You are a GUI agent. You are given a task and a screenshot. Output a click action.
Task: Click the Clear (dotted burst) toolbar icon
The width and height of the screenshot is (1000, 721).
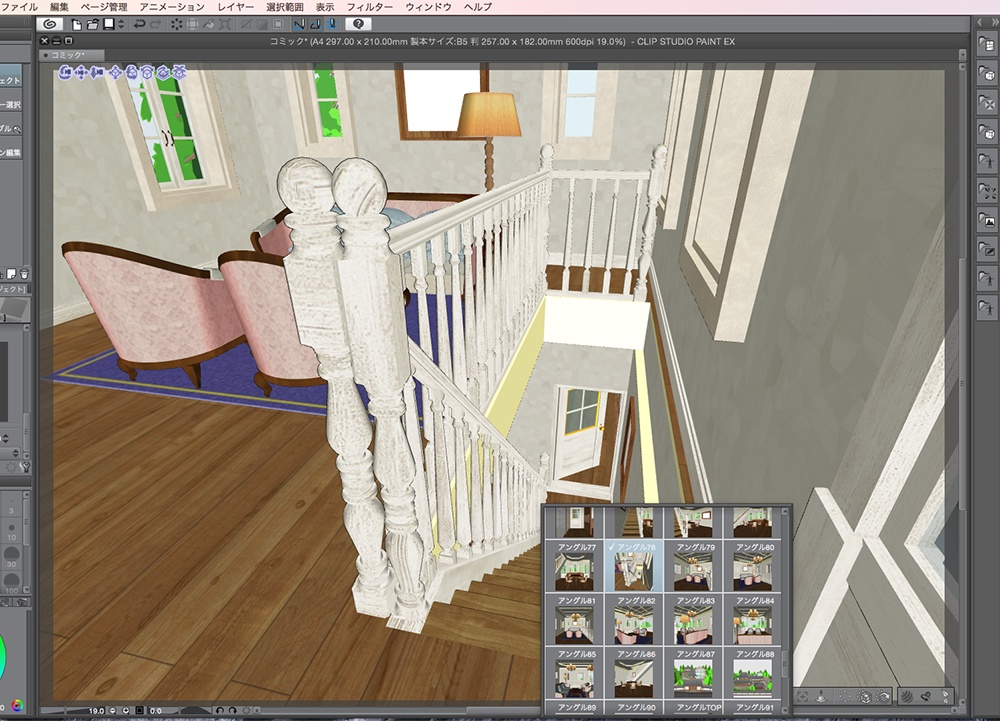point(176,24)
